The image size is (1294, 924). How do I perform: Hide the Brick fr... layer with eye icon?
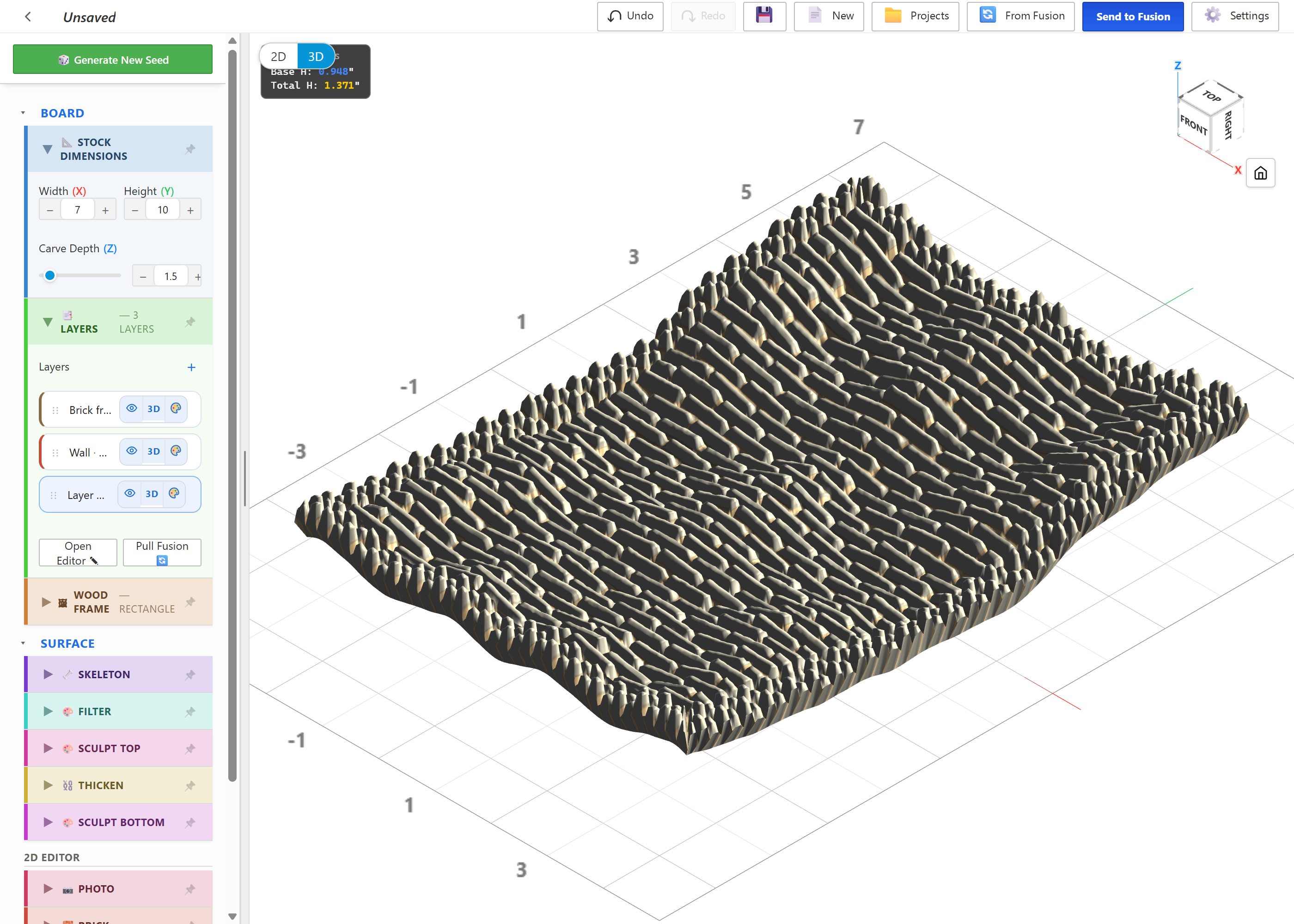(x=131, y=408)
